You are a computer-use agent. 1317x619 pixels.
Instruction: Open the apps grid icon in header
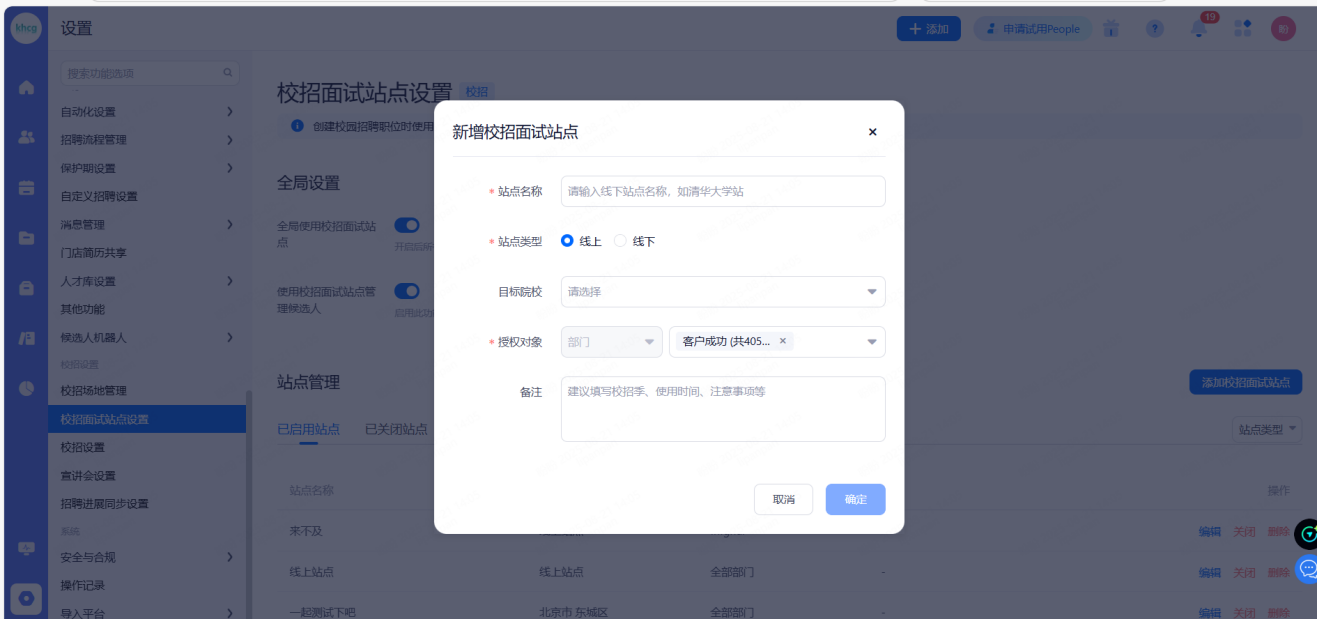tap(1242, 29)
